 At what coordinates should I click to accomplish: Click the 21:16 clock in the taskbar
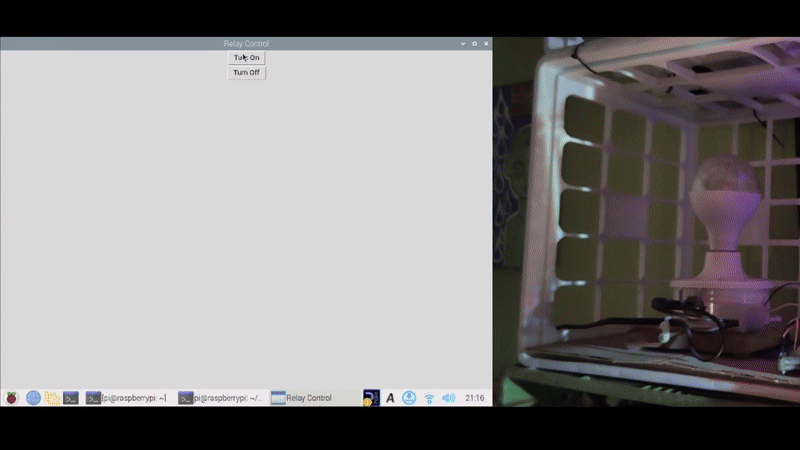click(475, 397)
